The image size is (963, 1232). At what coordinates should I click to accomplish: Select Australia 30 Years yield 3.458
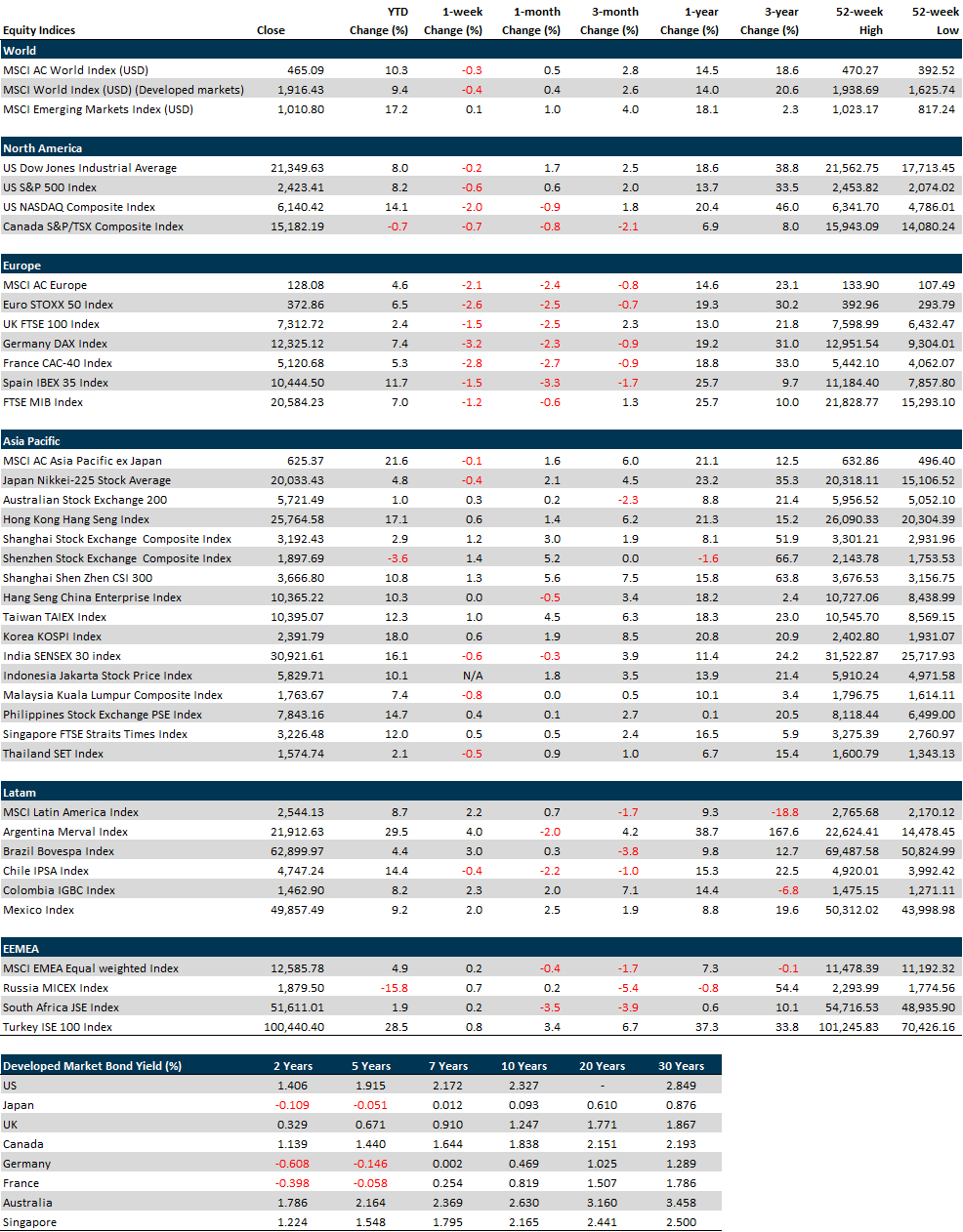(681, 1203)
